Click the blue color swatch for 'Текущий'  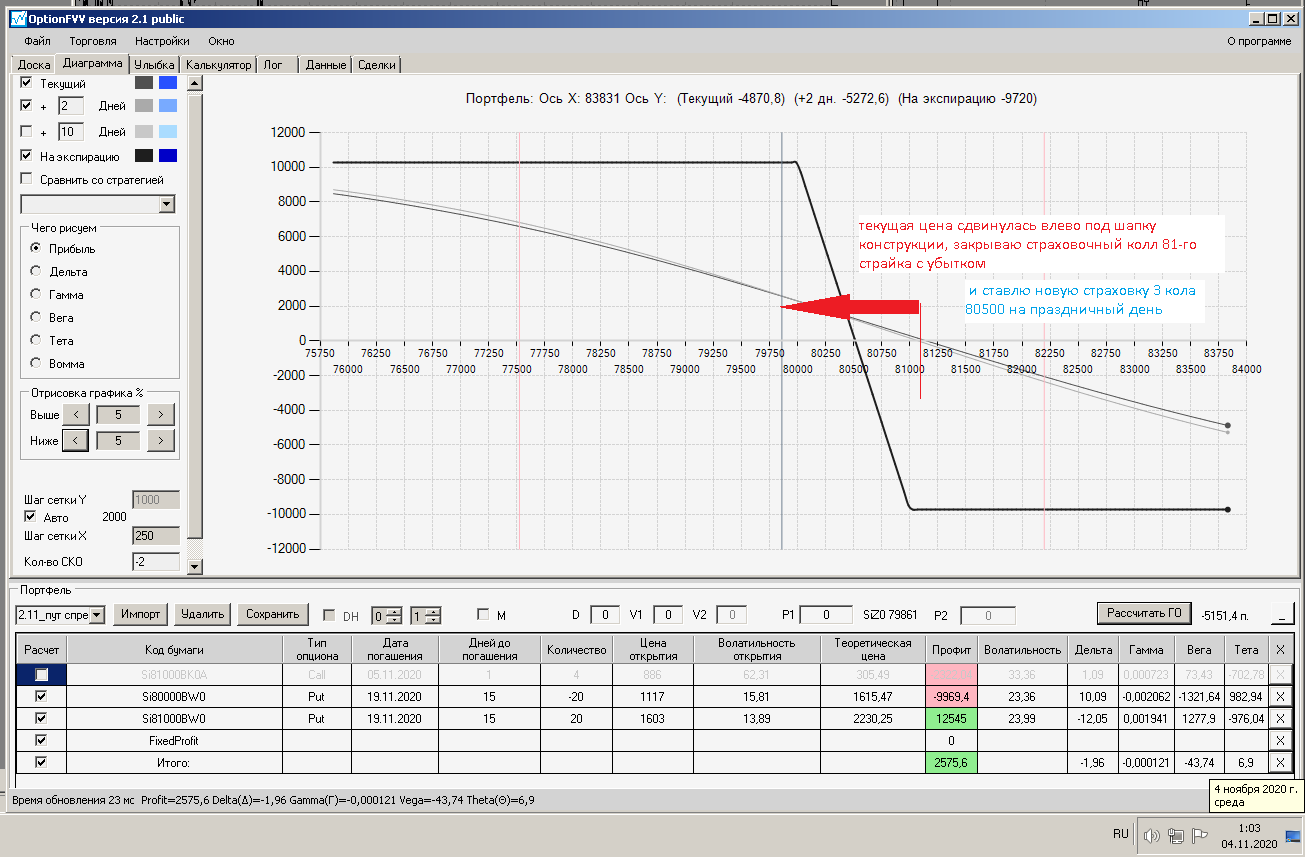[x=168, y=83]
